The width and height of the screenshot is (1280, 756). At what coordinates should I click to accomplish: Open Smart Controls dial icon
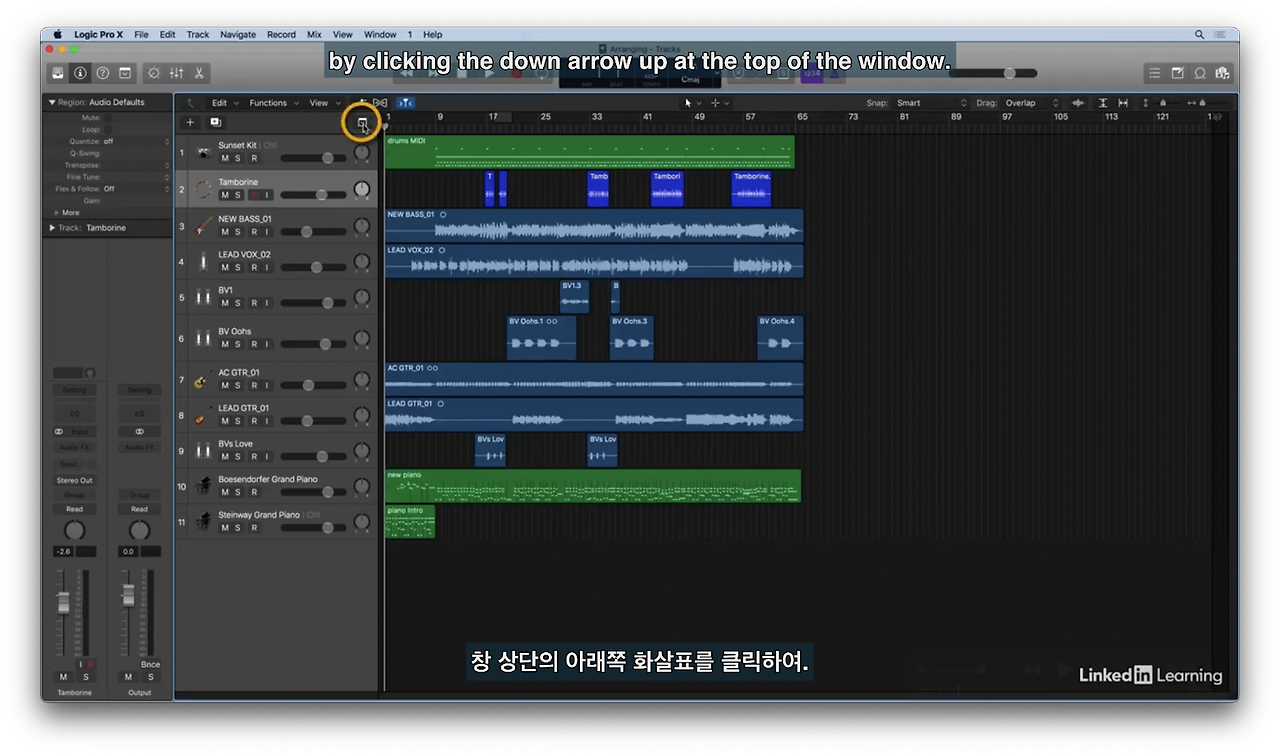[154, 73]
